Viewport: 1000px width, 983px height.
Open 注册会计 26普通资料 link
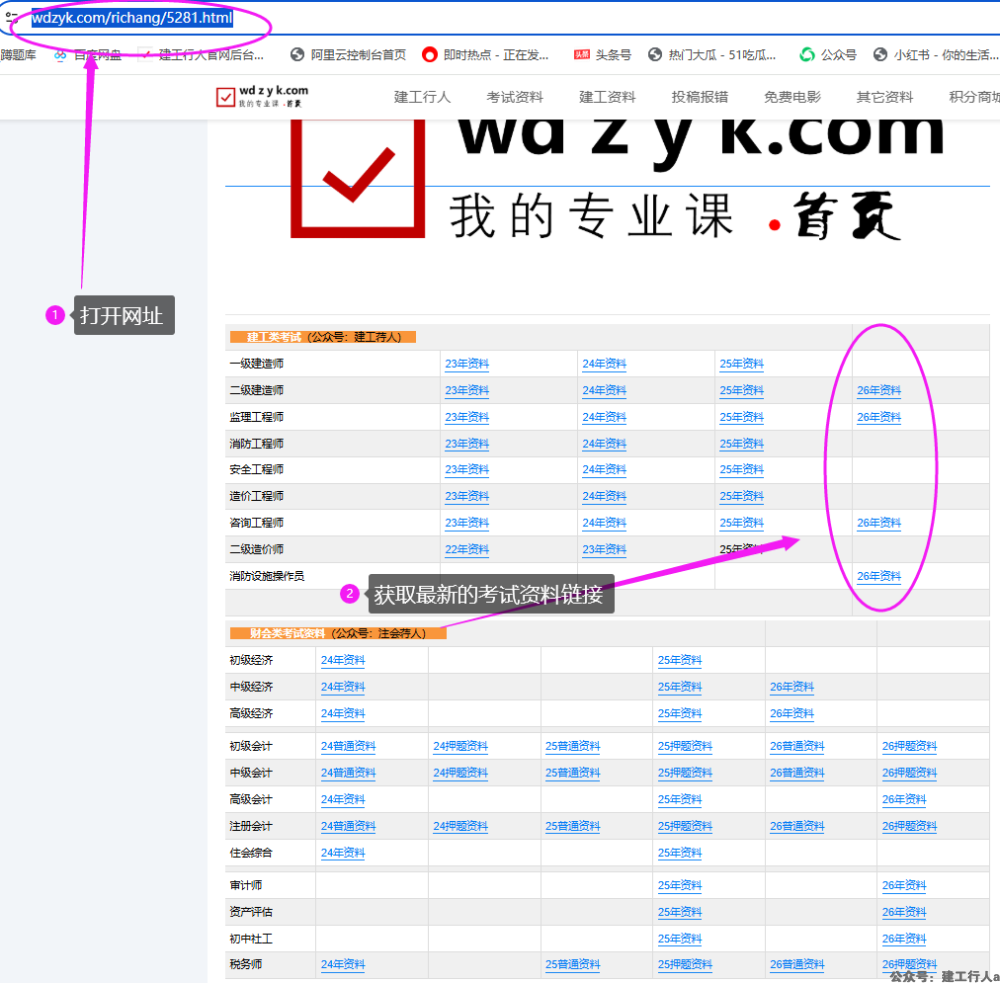[x=797, y=826]
